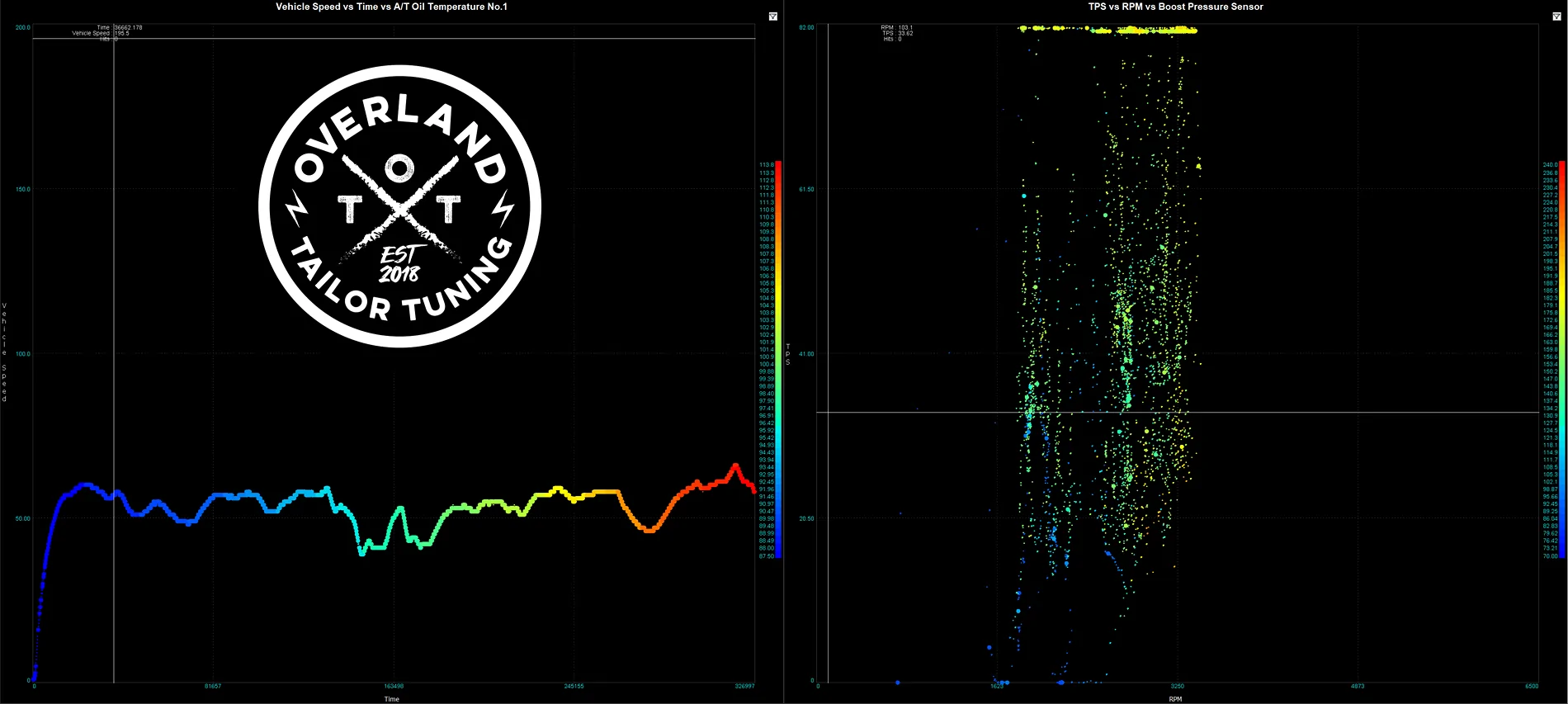This screenshot has height=704, width=1568.
Task: Open filter on TPS vs RPM chart
Action: tap(1556, 17)
